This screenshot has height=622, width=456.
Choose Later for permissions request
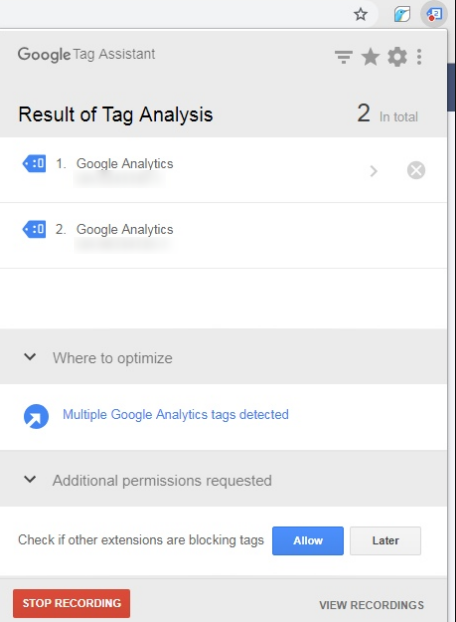(x=385, y=540)
